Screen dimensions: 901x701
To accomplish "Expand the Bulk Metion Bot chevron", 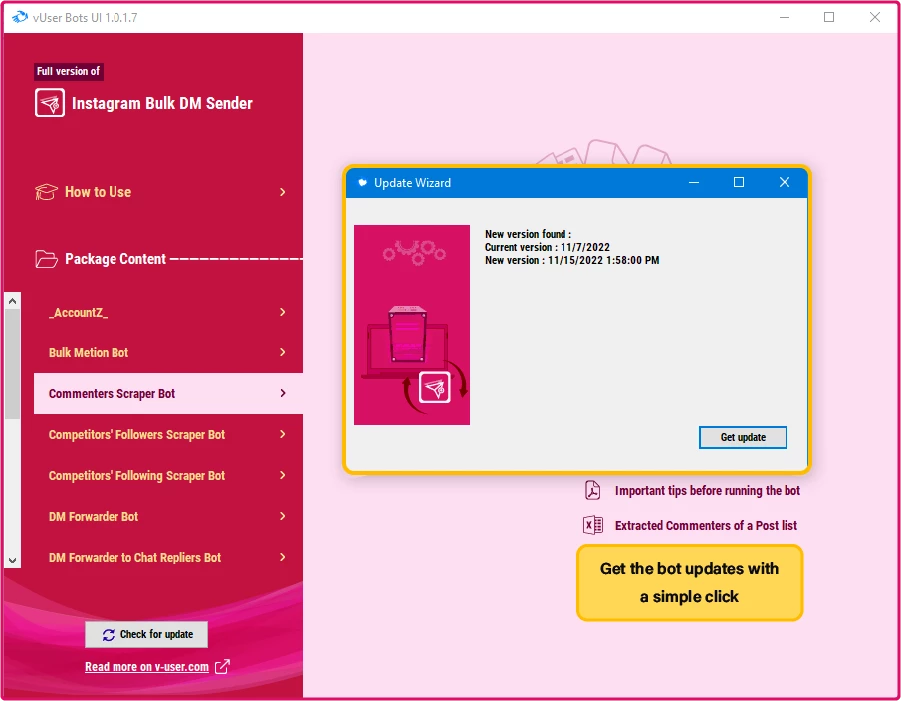I will coord(282,352).
